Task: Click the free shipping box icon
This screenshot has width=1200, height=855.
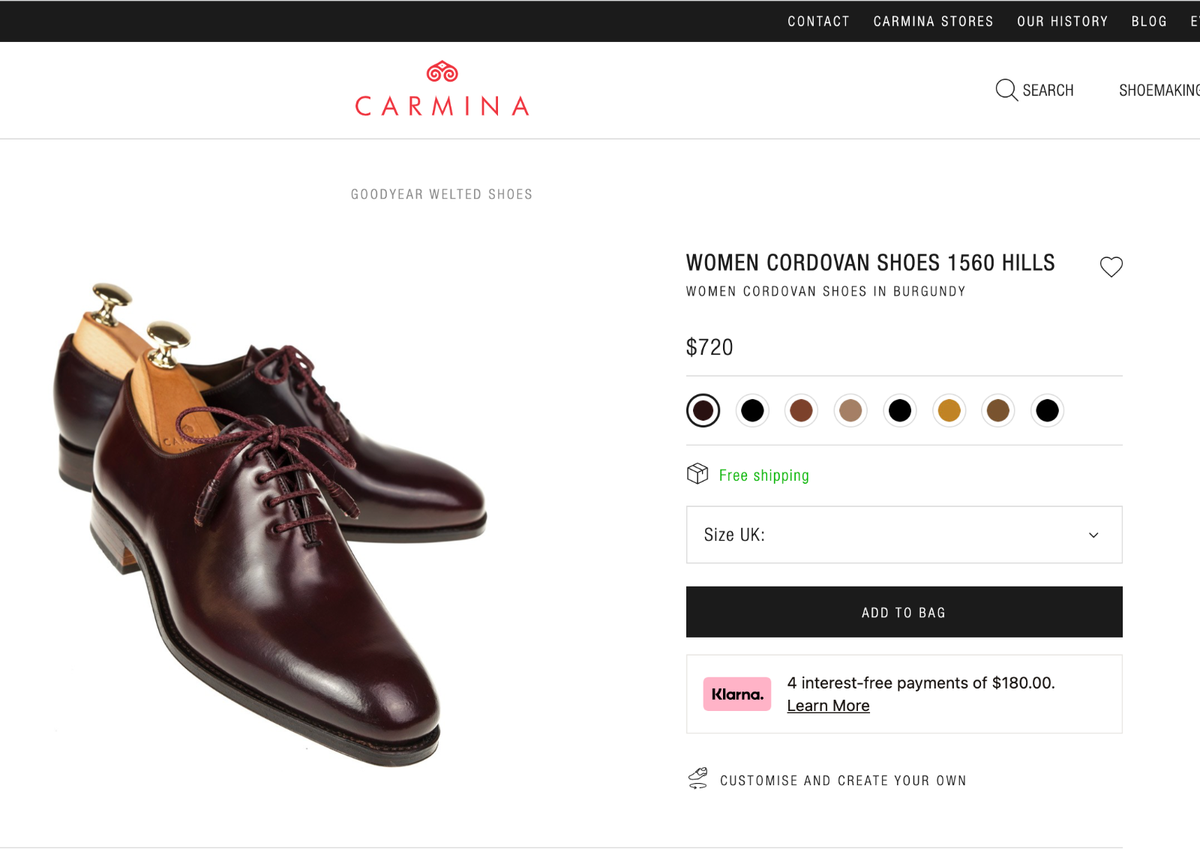Action: tap(697, 474)
